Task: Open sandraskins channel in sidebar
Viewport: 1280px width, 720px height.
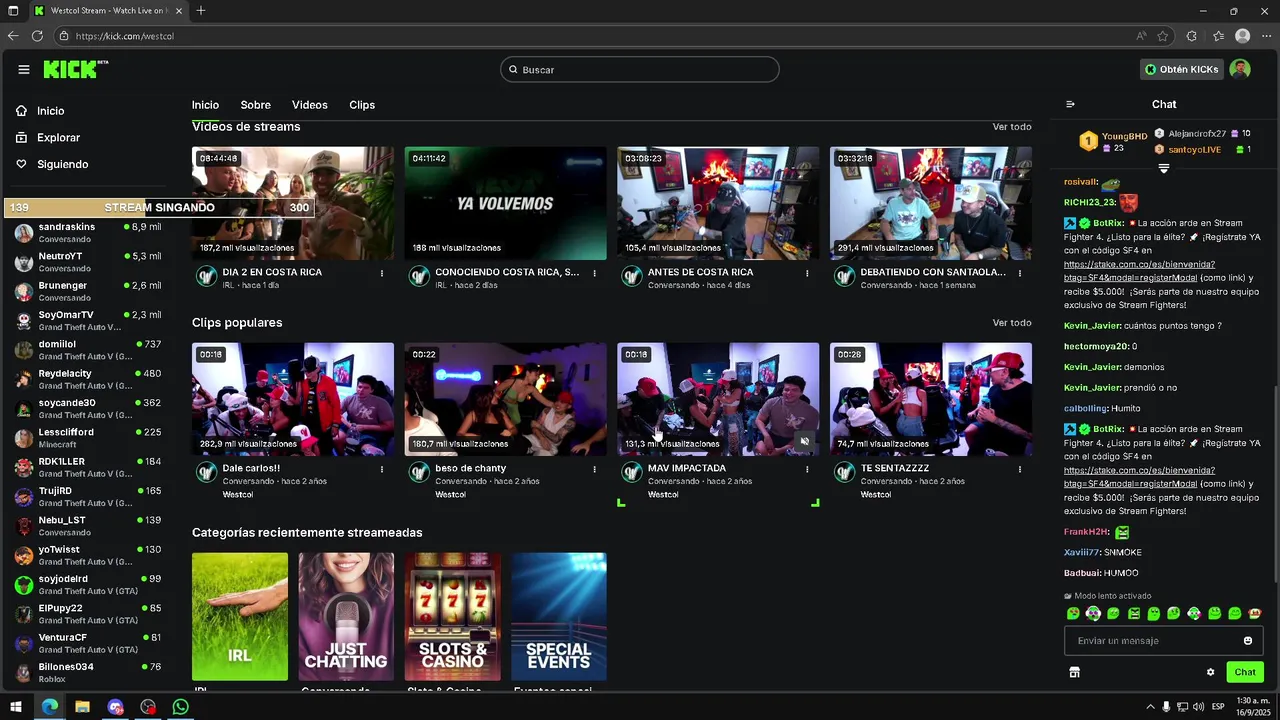Action: tap(88, 233)
